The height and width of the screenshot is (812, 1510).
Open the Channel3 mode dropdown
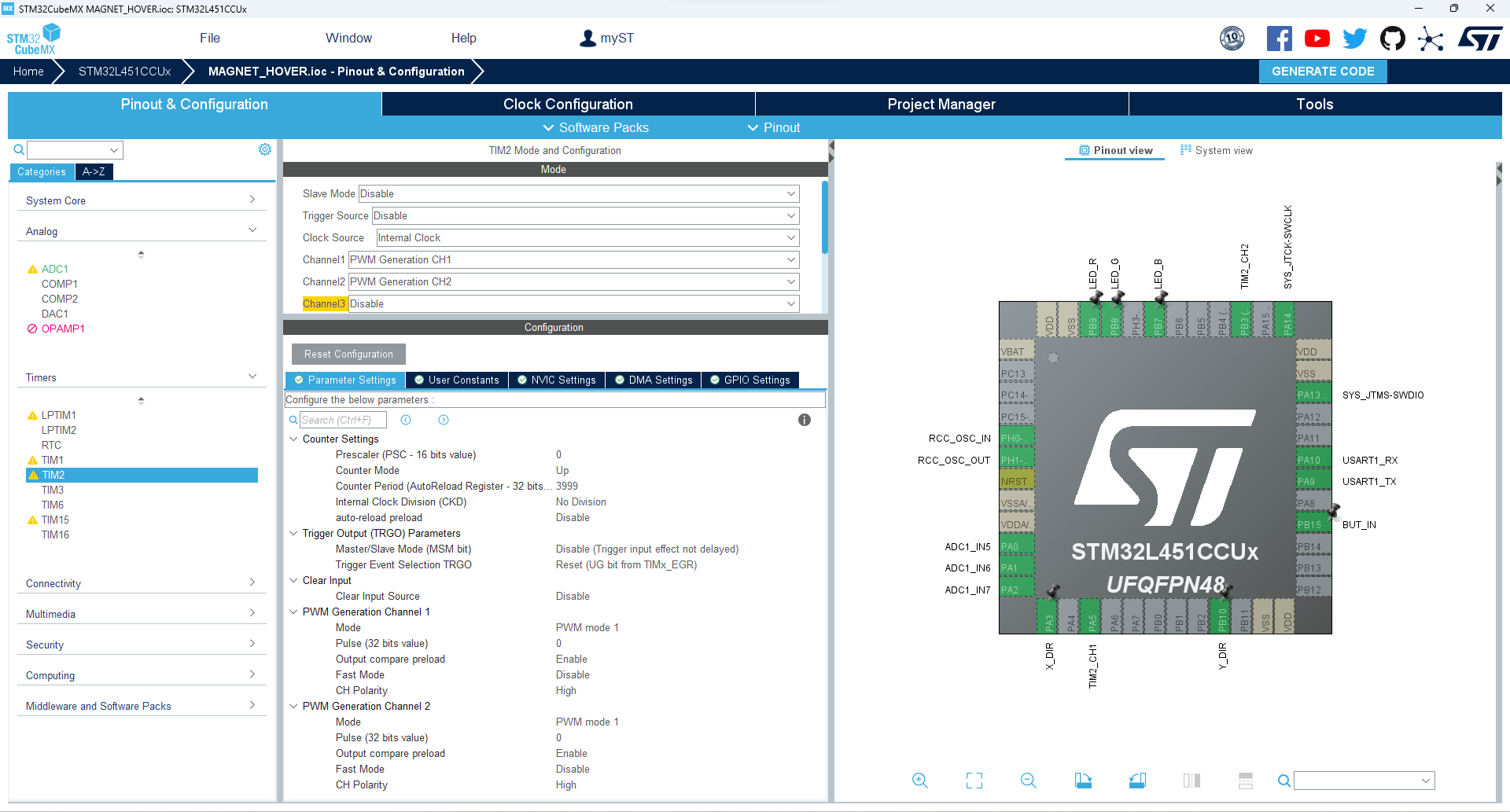click(x=573, y=303)
